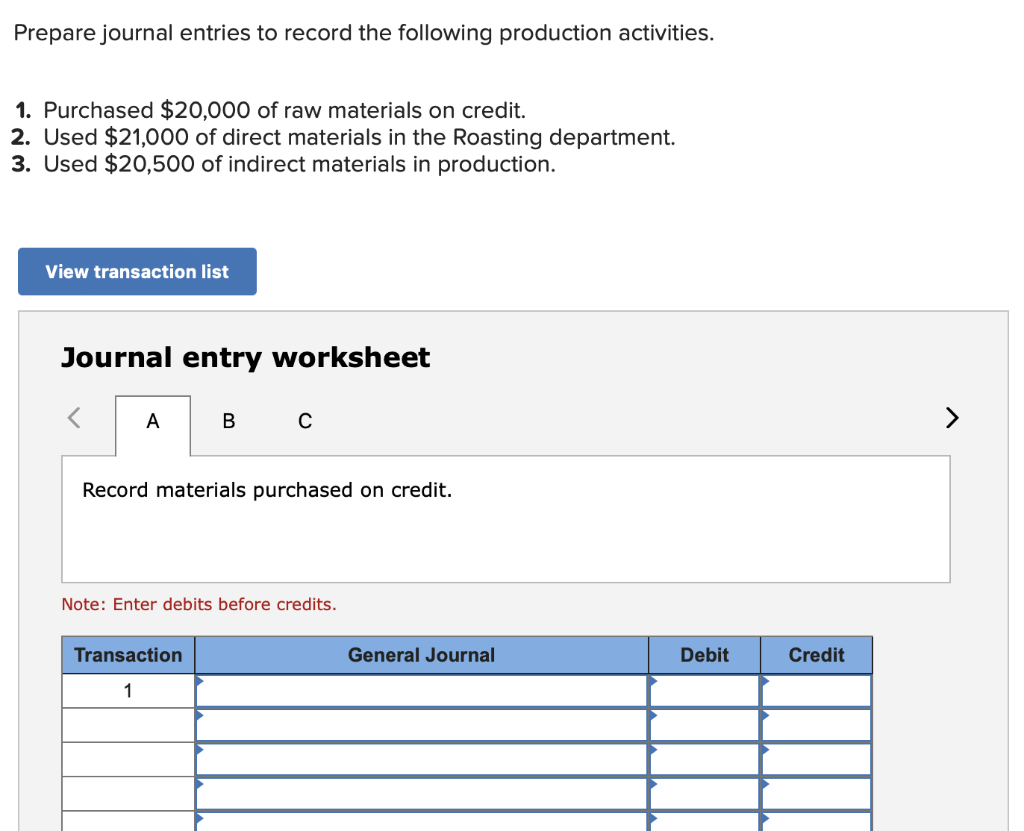This screenshot has height=831, width=1024.
Task: Click the blue flag marker in the first Debit cell
Action: pyautogui.click(x=653, y=683)
